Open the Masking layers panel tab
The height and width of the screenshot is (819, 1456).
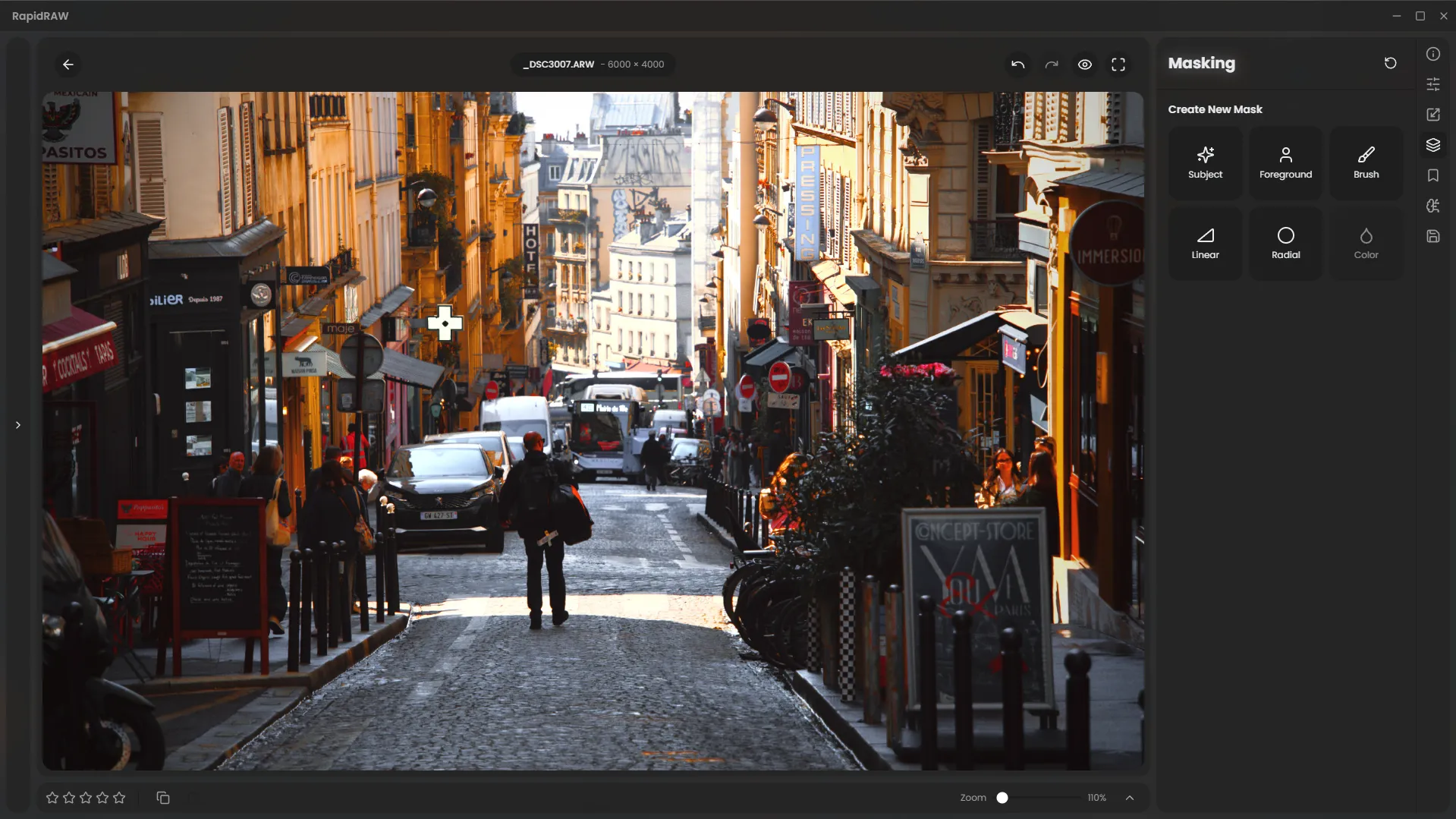pyautogui.click(x=1432, y=145)
